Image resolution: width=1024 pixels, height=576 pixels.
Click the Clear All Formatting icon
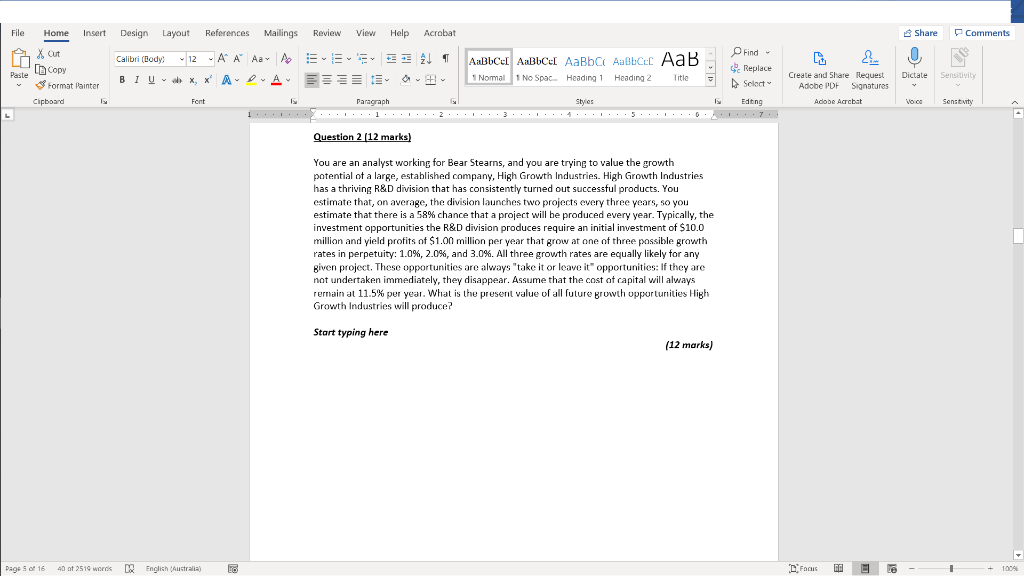(x=286, y=59)
